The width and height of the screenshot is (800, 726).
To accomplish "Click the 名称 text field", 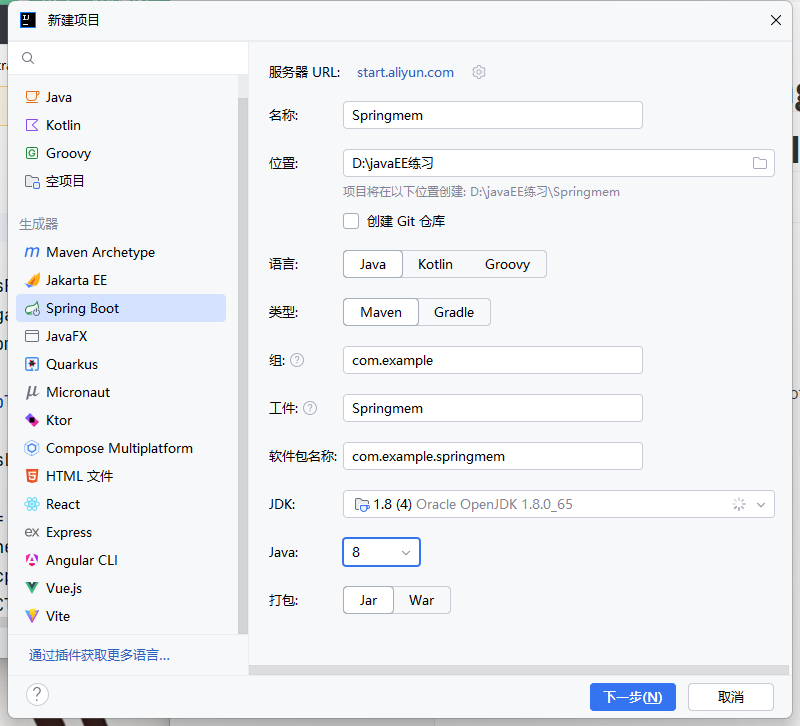I will point(492,115).
